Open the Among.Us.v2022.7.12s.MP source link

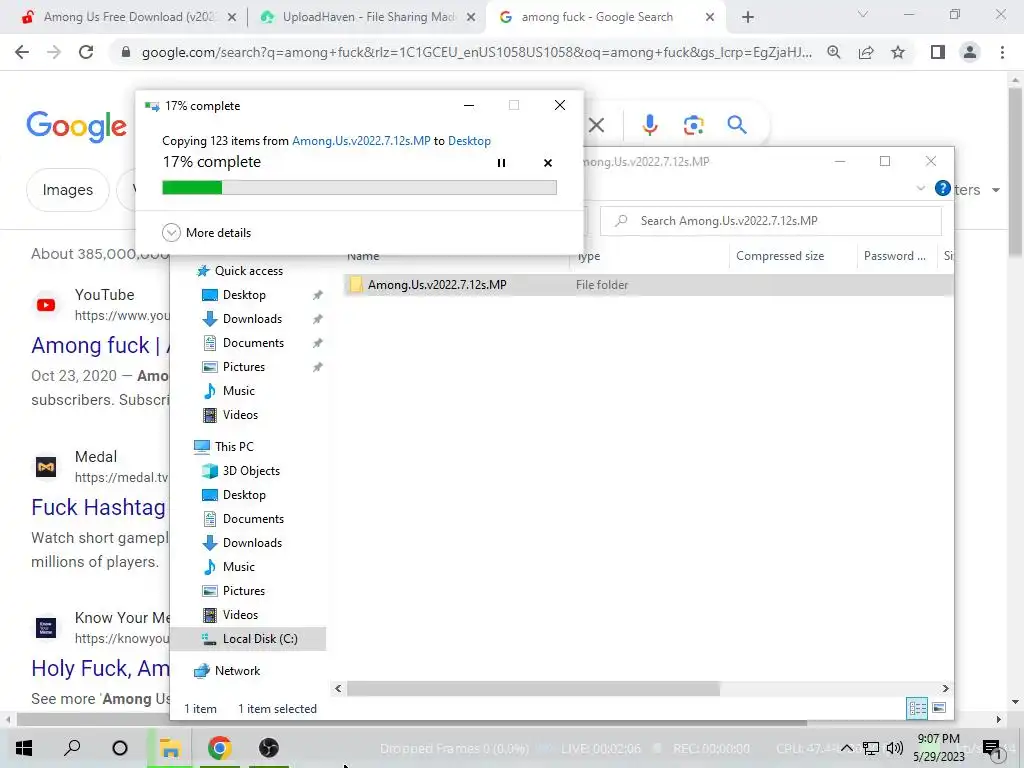point(361,141)
